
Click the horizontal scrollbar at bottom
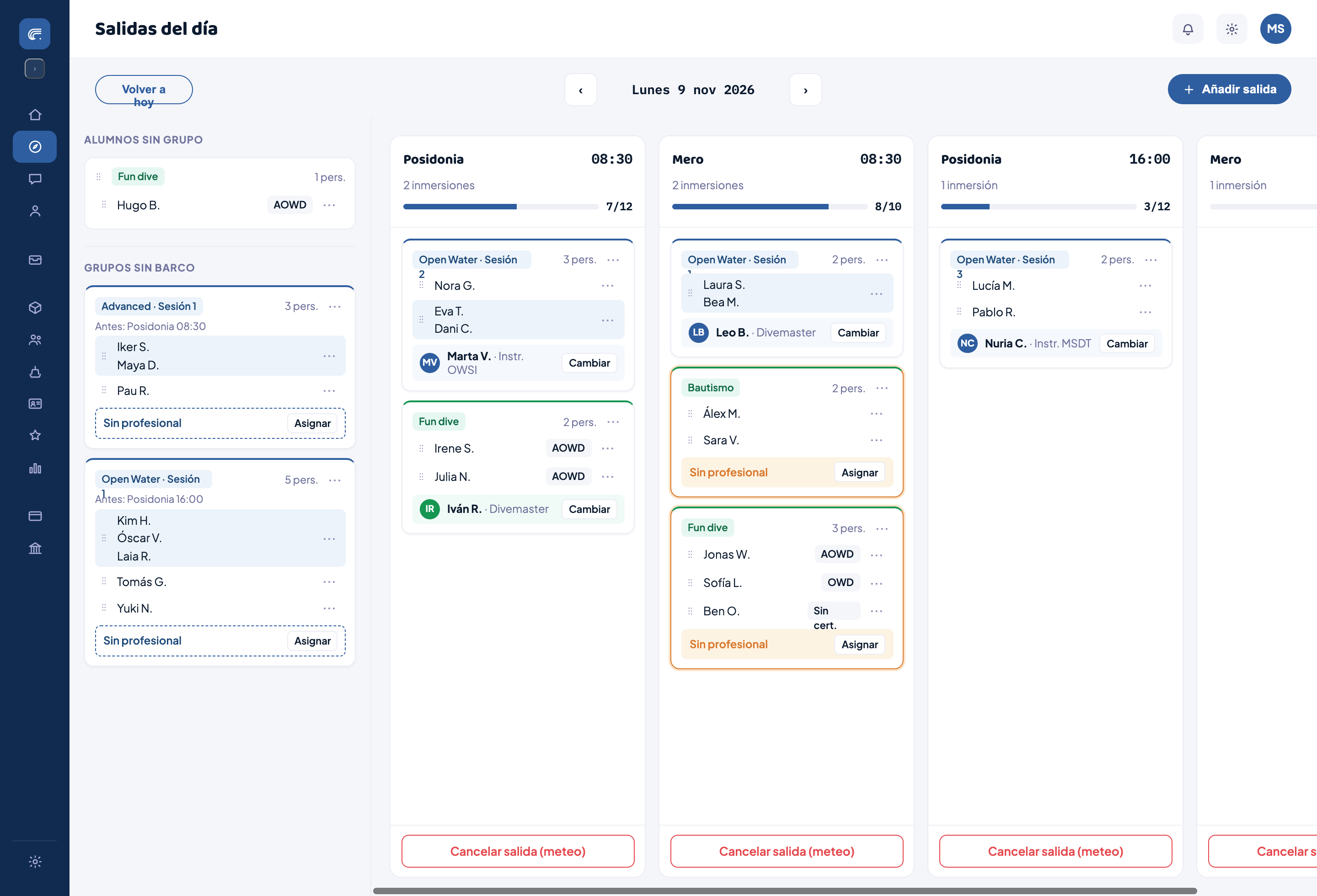tap(785, 891)
